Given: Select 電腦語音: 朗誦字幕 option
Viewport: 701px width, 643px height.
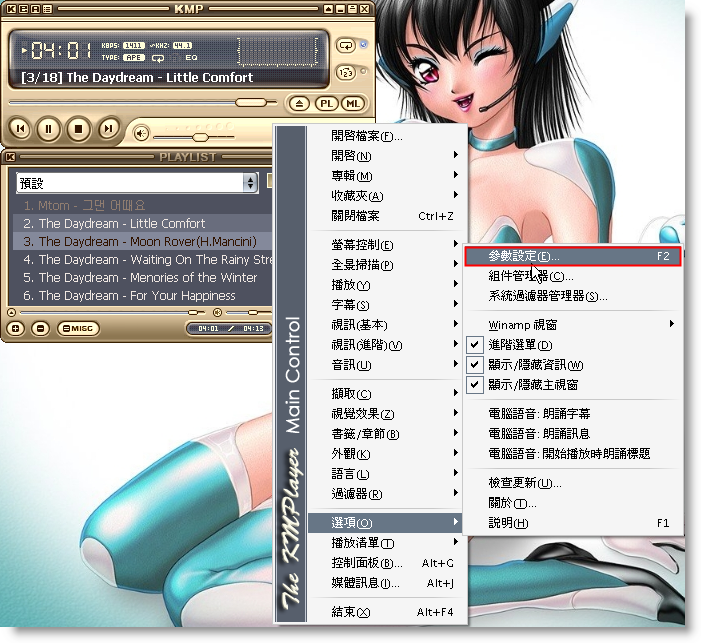Looking at the screenshot, I should click(x=573, y=414).
